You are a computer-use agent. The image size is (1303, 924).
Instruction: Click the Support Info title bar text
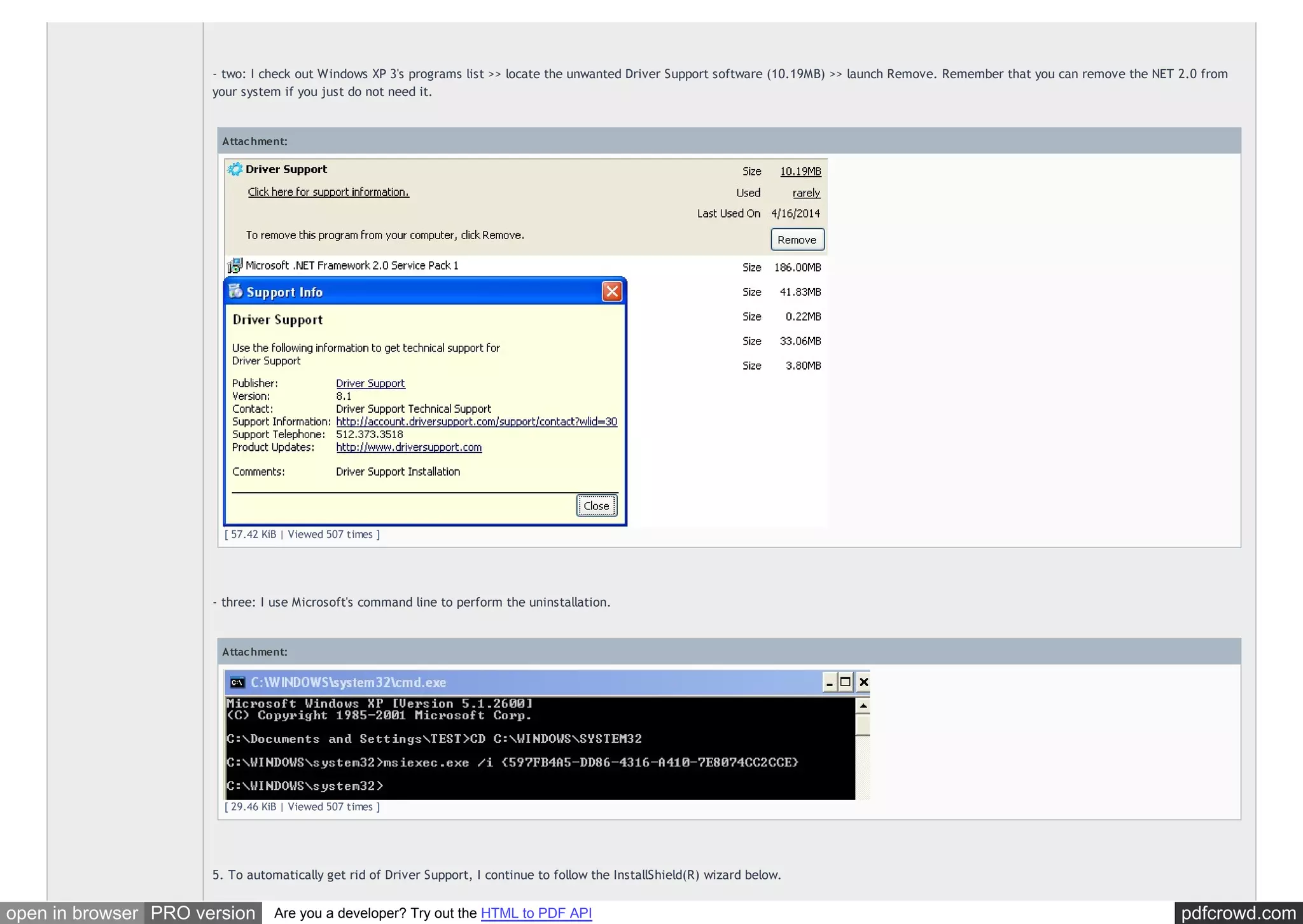pos(284,292)
